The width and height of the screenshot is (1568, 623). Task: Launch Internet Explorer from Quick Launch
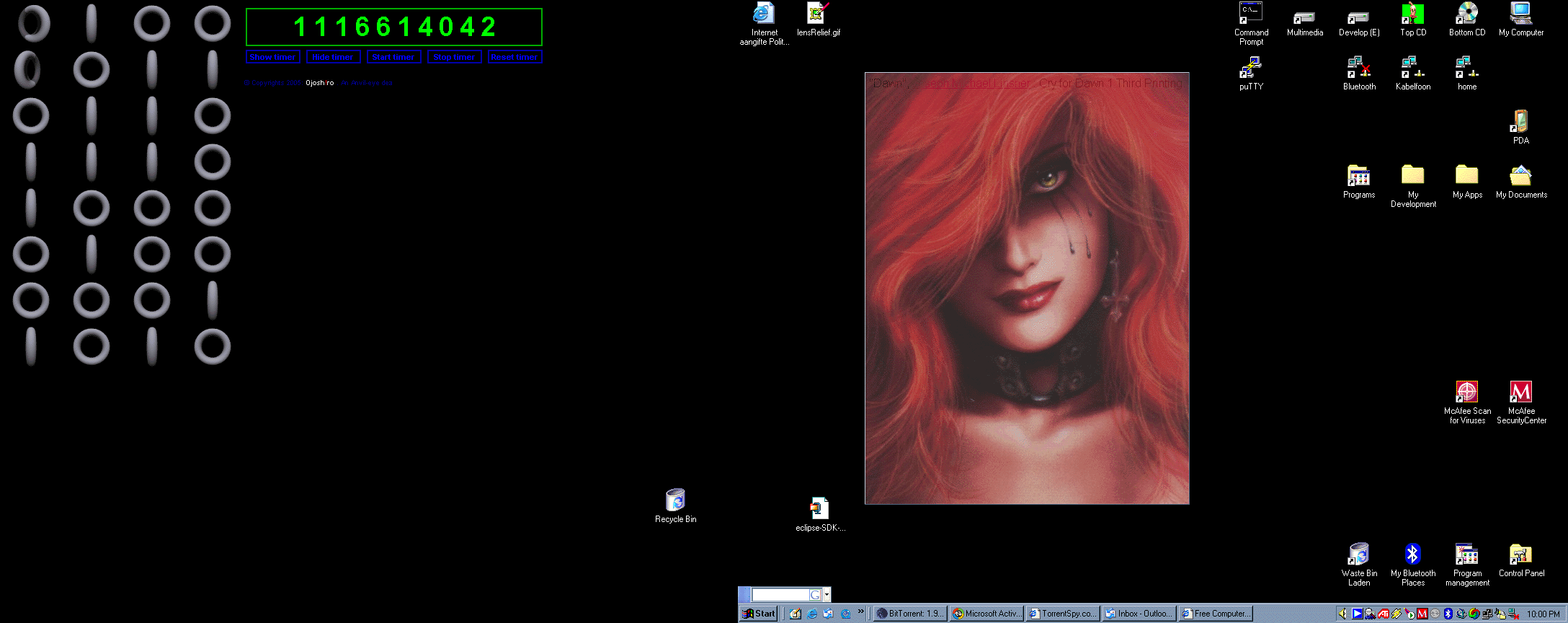(x=812, y=614)
